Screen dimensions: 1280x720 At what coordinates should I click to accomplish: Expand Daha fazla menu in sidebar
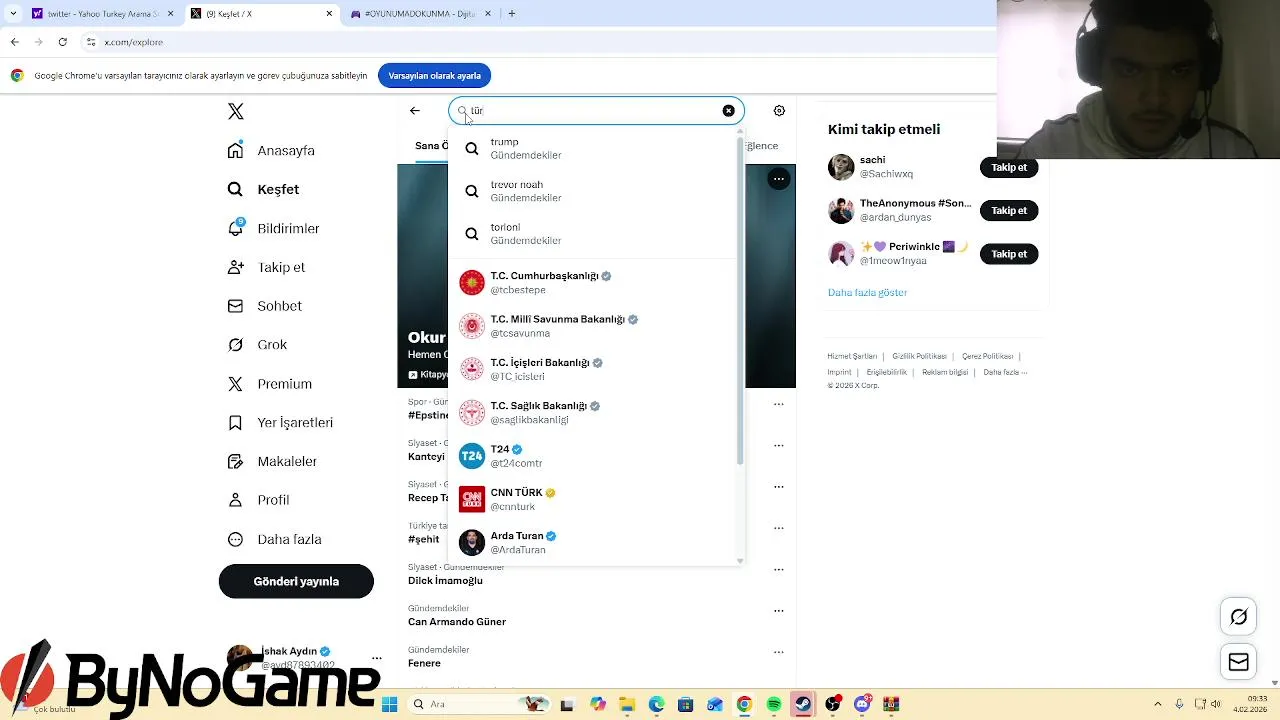tap(274, 539)
